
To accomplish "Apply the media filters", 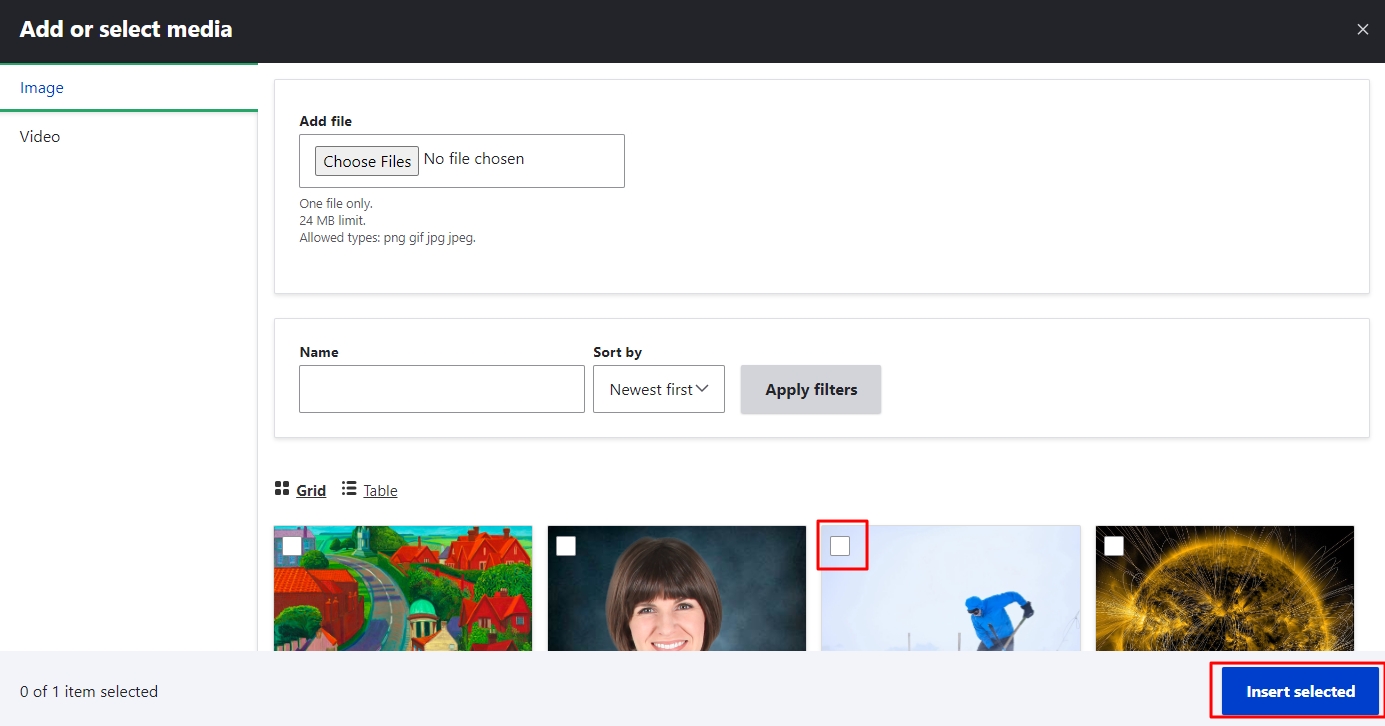I will coord(811,389).
